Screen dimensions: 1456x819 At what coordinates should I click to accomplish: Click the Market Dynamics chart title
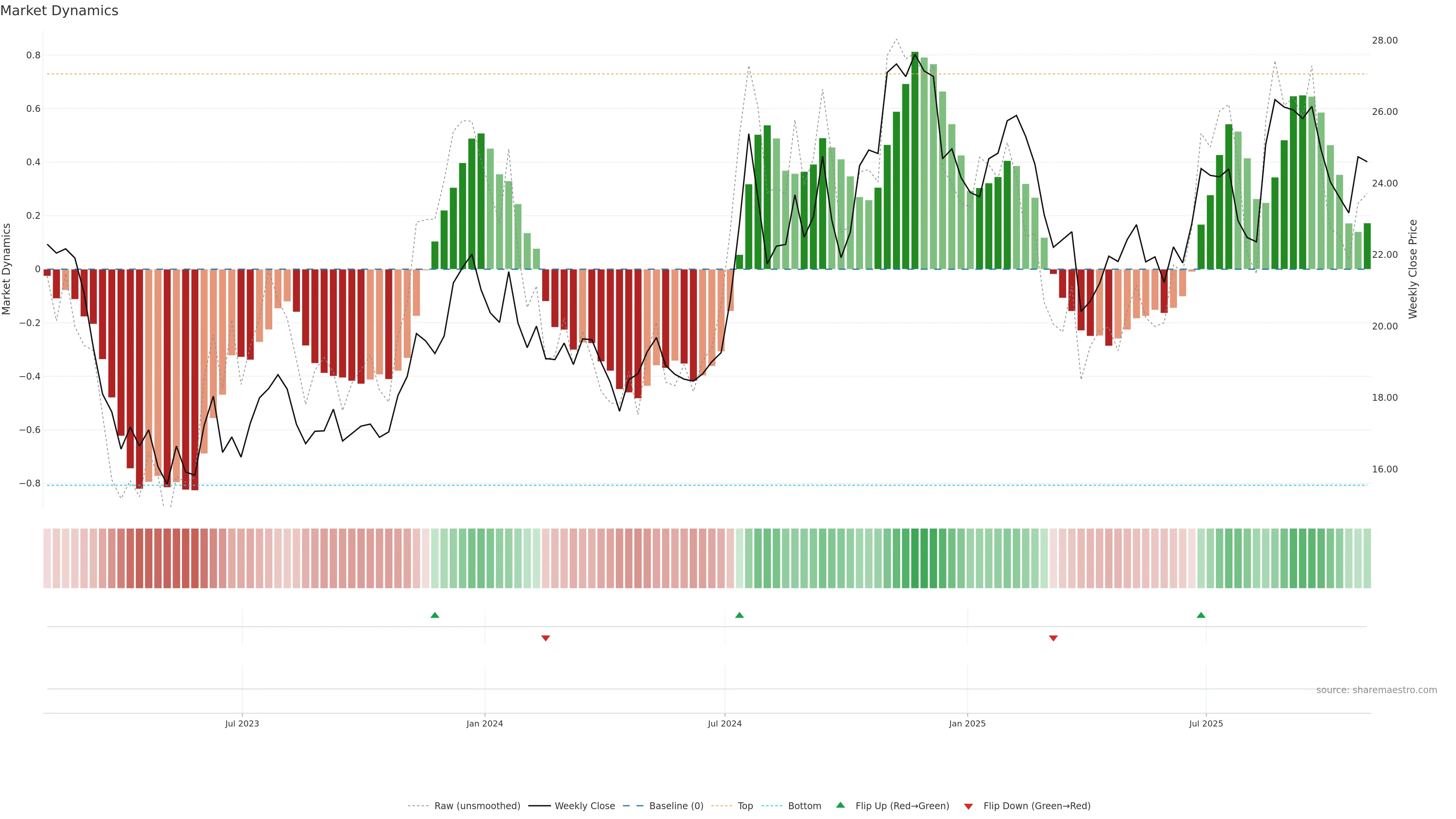60,11
